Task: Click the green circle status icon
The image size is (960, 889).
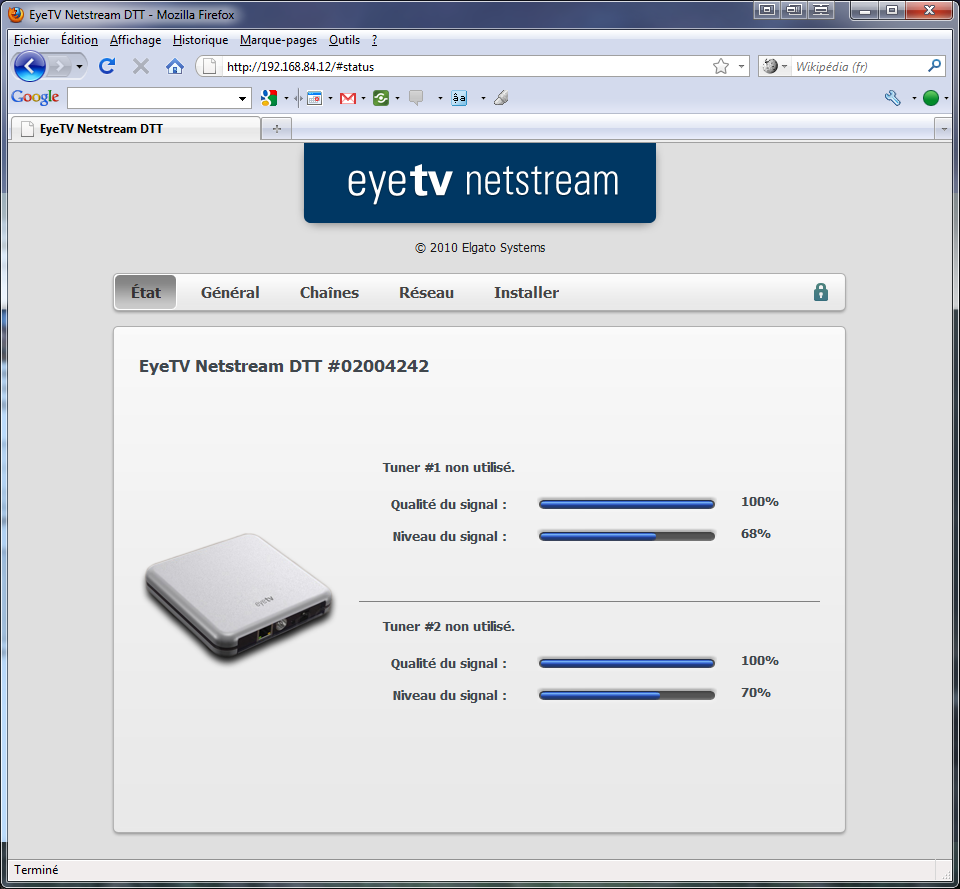Action: click(x=931, y=98)
